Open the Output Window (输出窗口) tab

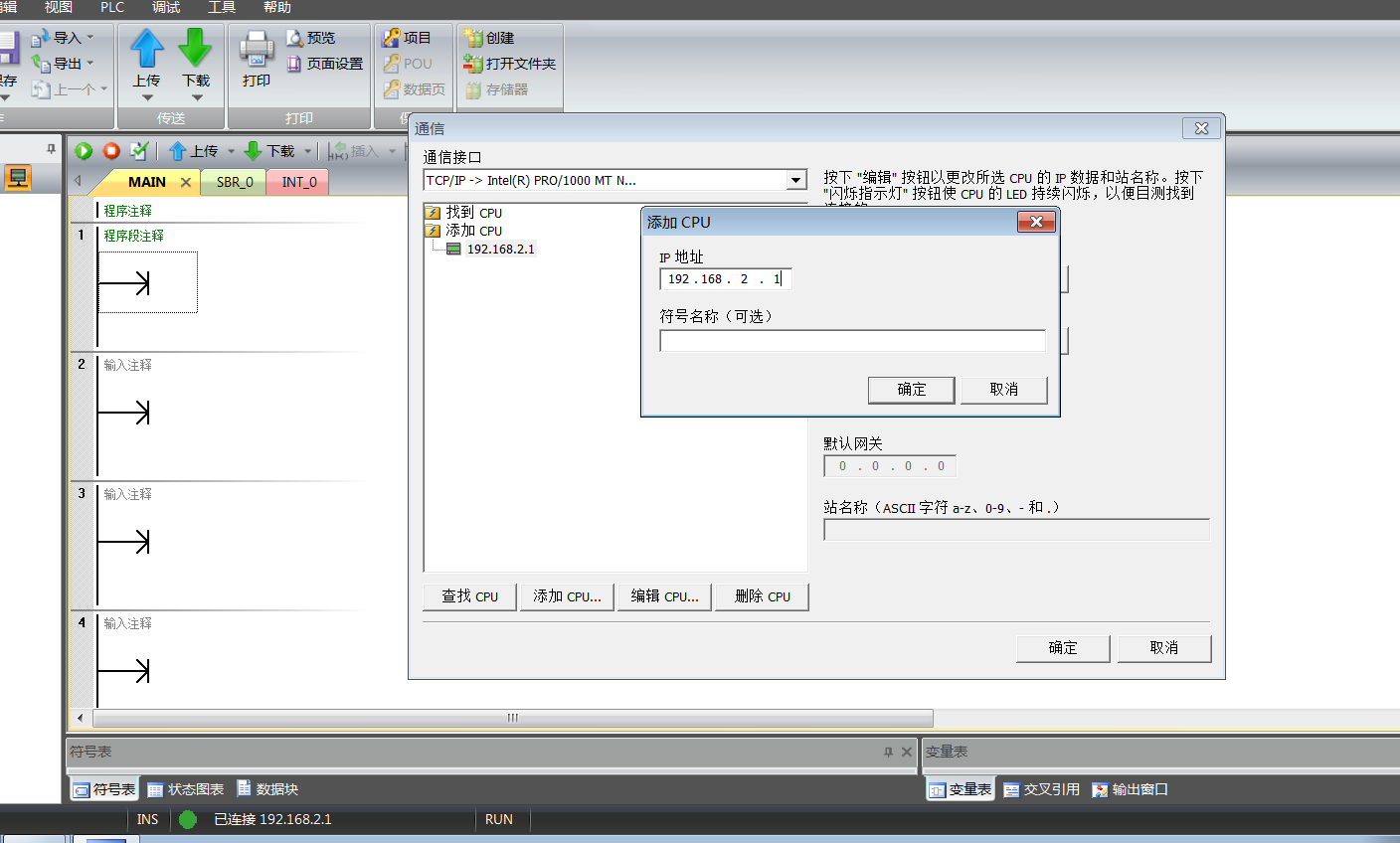tap(1130, 789)
